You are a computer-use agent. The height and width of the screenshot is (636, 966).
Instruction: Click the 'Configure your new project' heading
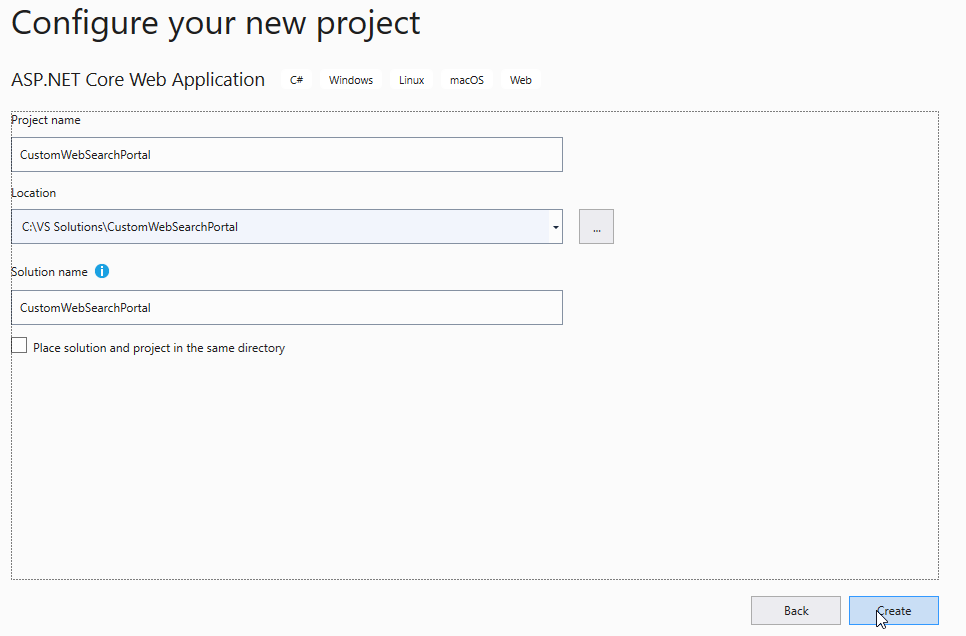tap(216, 23)
